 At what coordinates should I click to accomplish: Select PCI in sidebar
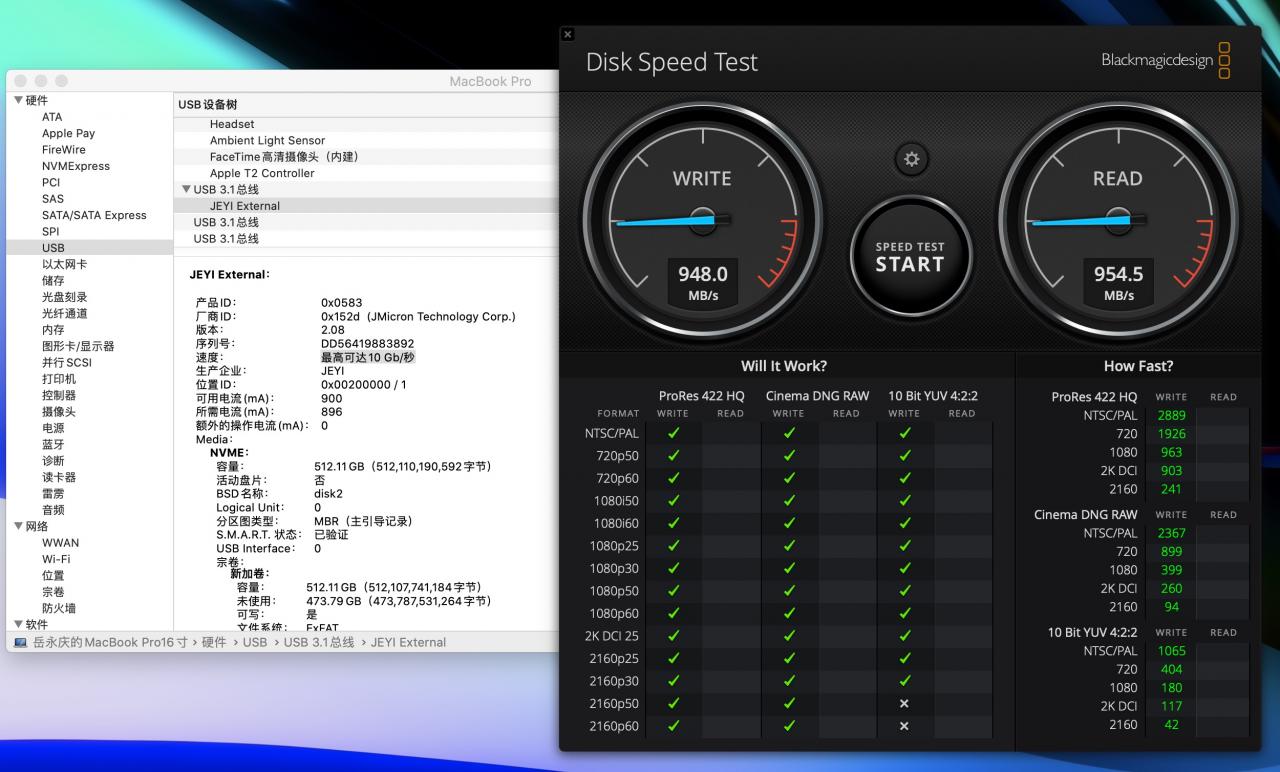tap(51, 182)
